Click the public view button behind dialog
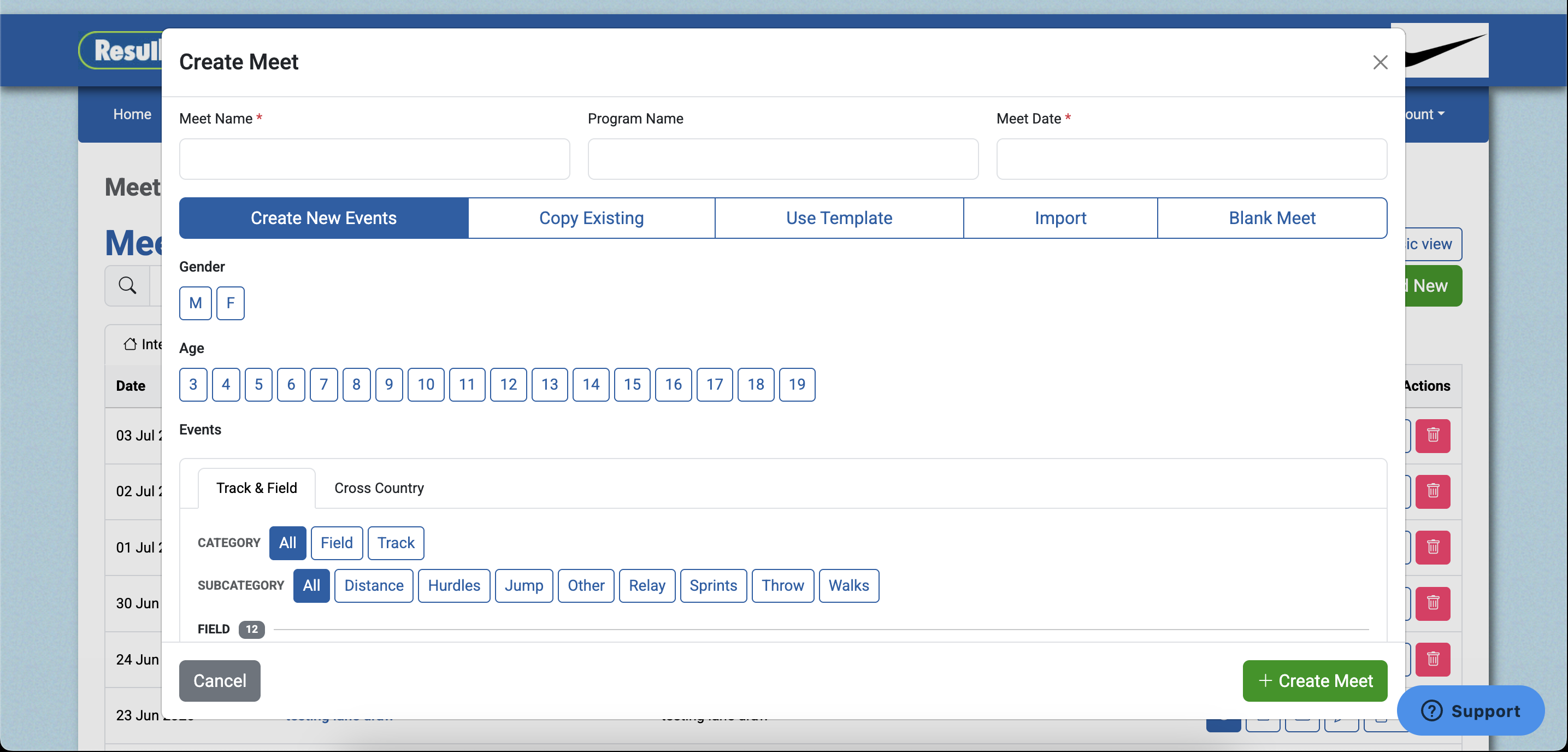 (1433, 244)
